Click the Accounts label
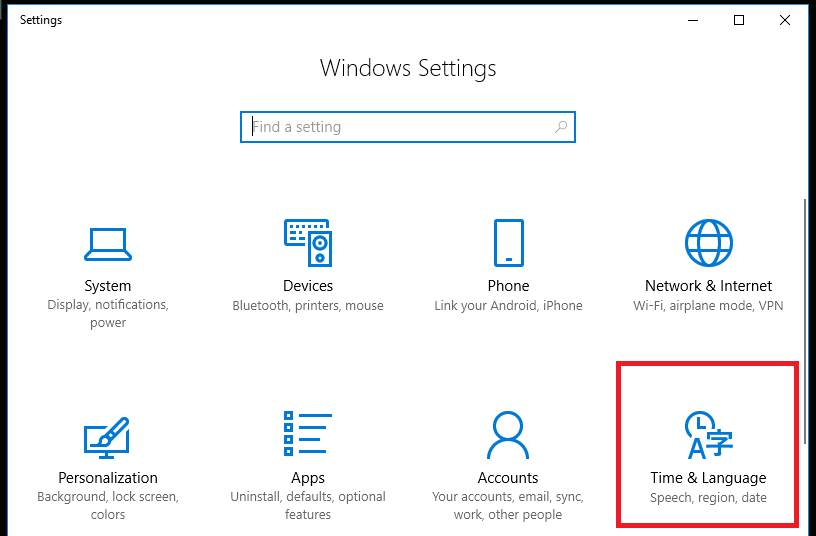The image size is (816, 536). coord(508,478)
